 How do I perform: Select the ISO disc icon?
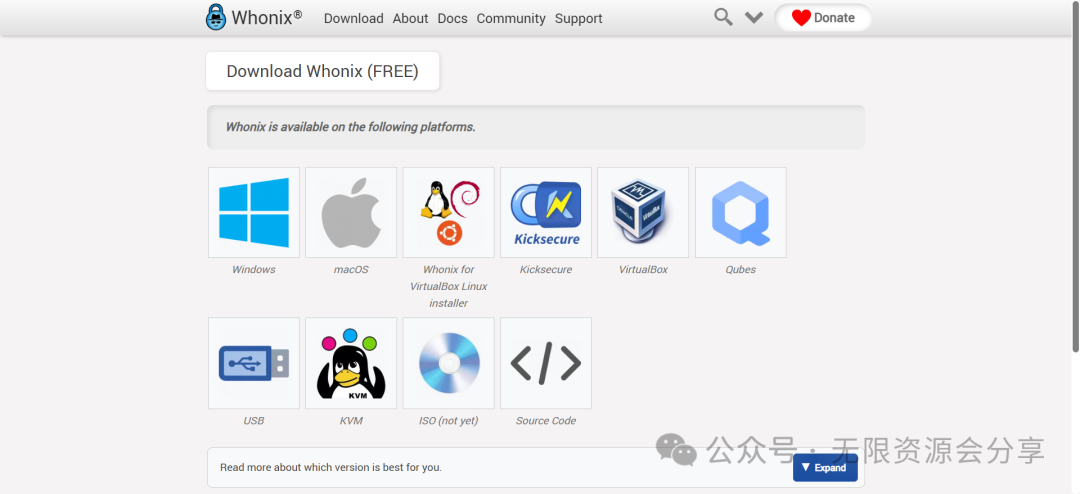pos(448,363)
